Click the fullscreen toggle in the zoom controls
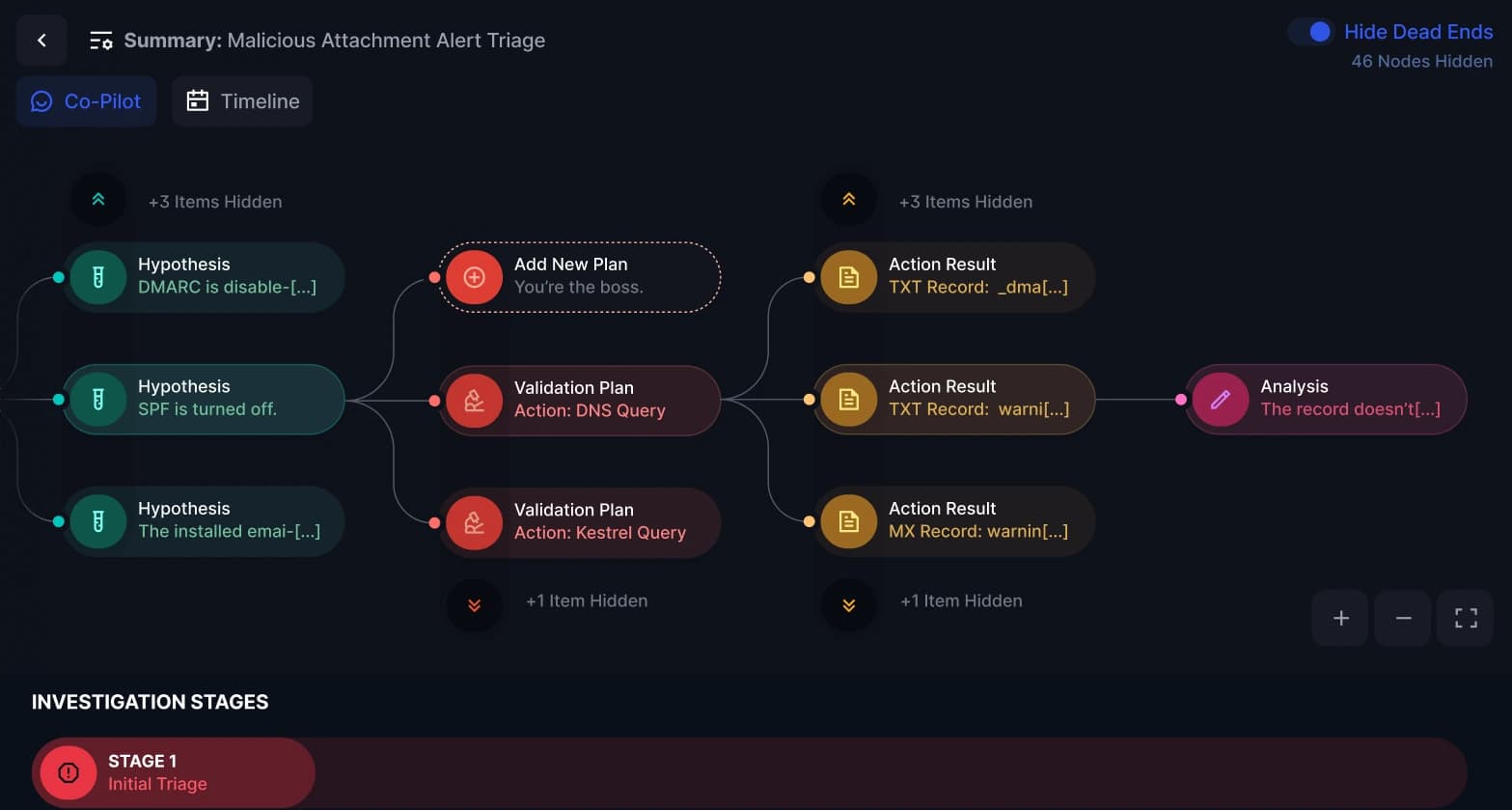1512x810 pixels. point(1465,618)
